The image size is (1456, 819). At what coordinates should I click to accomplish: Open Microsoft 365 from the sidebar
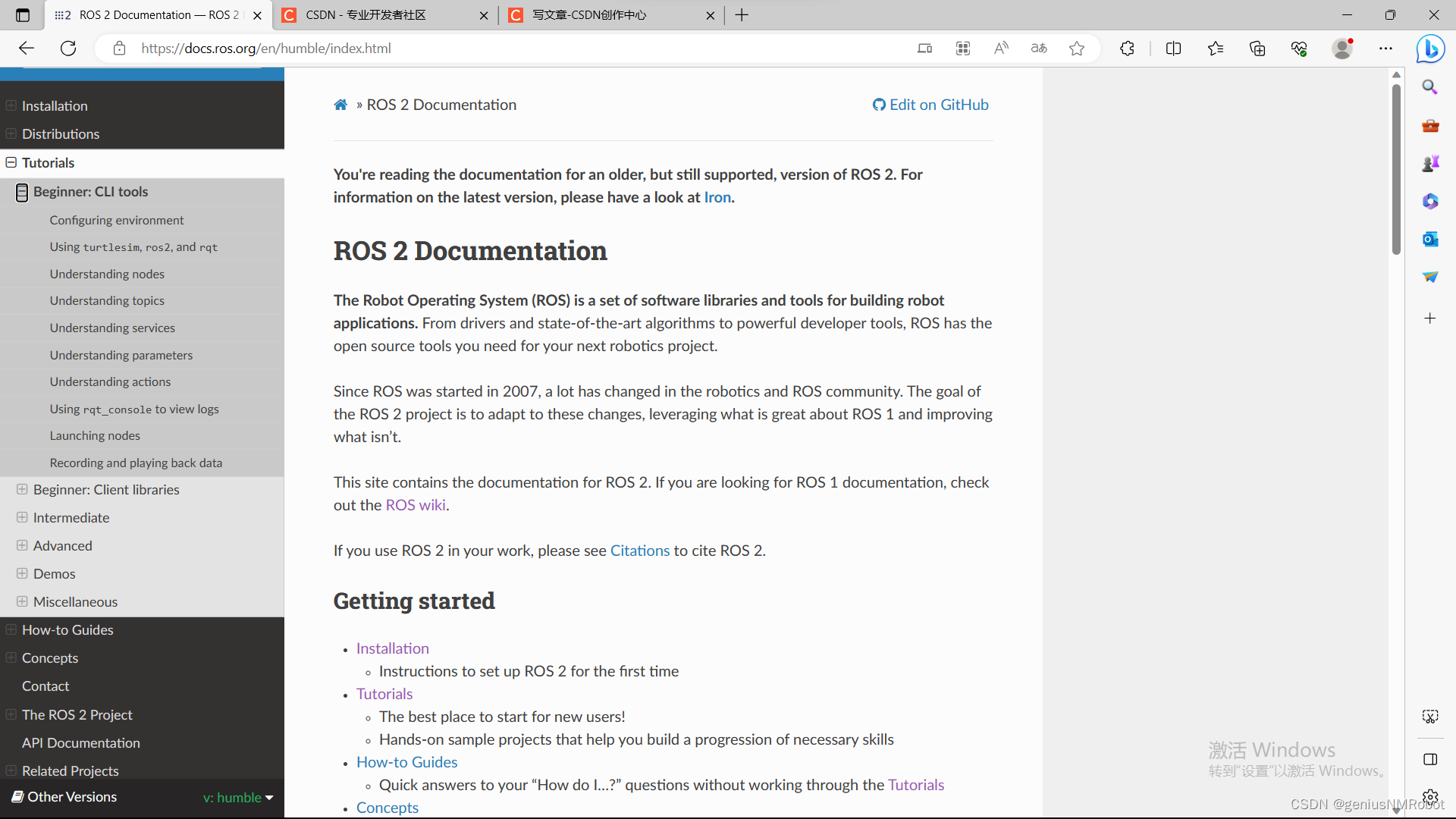coord(1430,201)
